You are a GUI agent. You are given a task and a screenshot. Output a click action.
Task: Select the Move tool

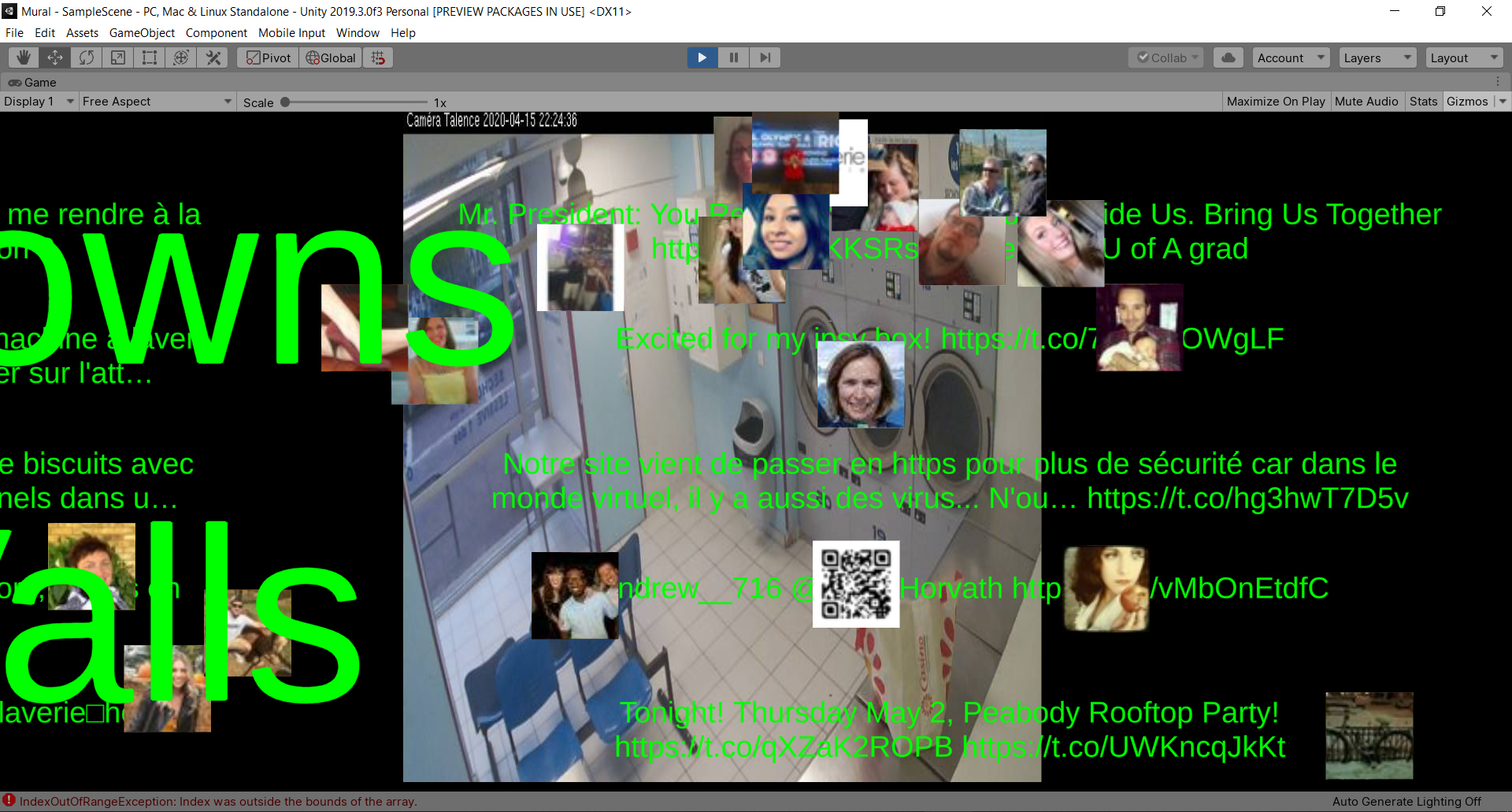click(55, 57)
